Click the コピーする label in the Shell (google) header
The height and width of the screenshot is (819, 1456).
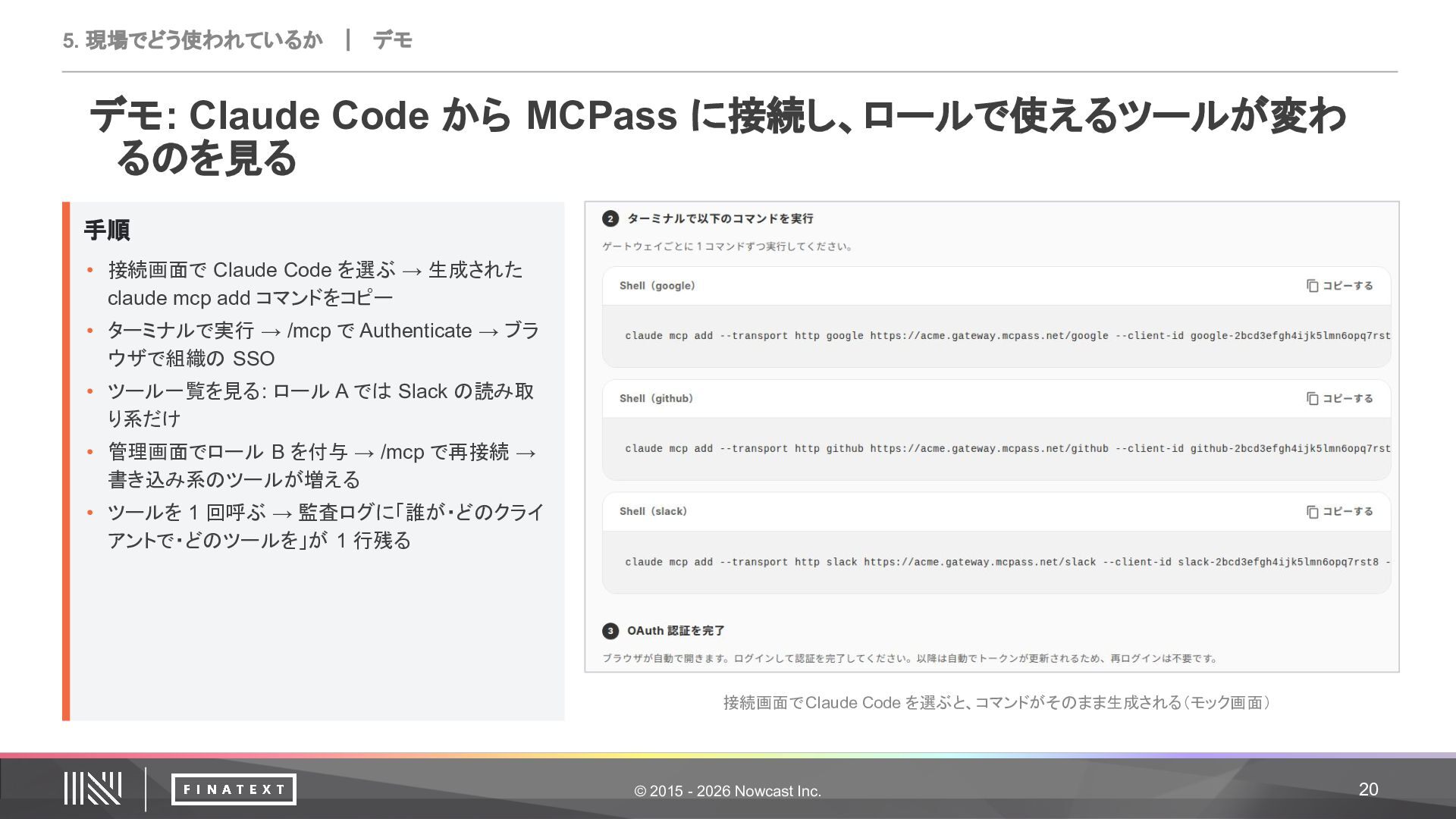(x=1348, y=286)
